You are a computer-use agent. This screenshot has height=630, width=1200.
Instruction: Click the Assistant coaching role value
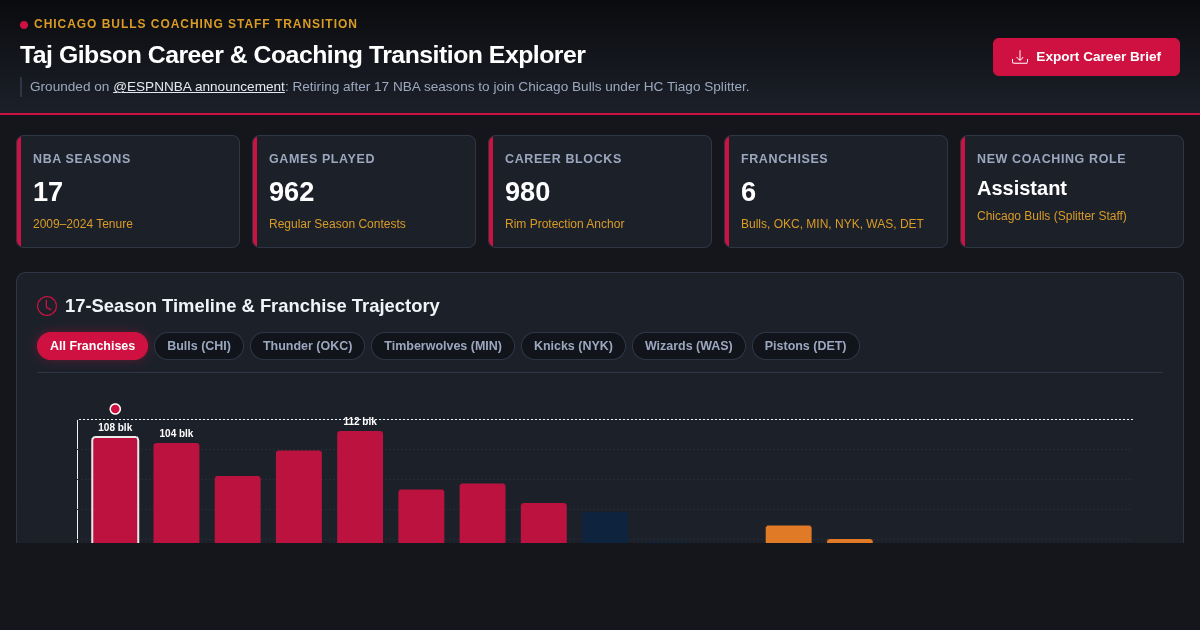(1022, 188)
